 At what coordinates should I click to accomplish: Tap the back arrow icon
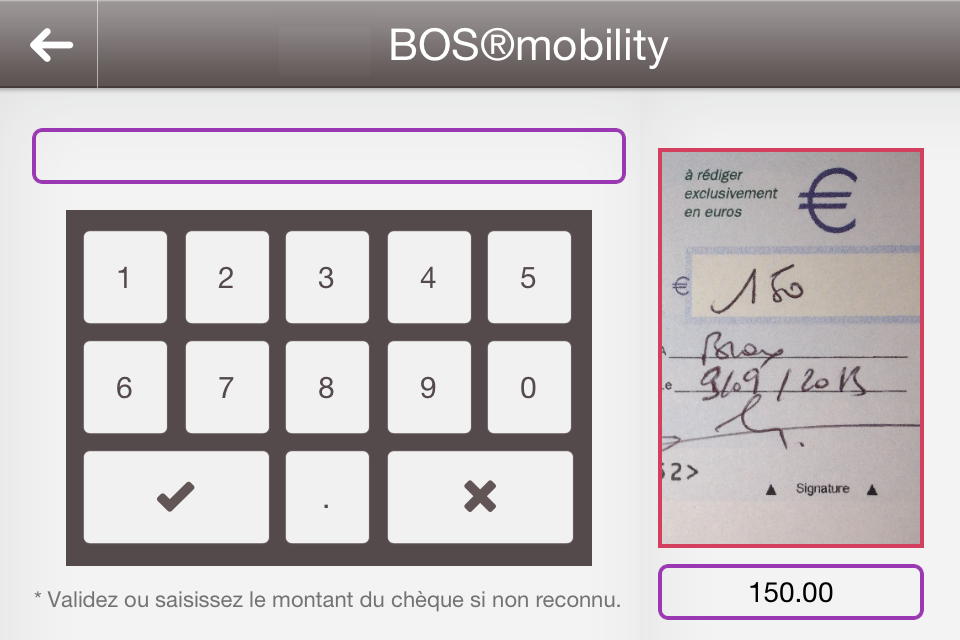click(x=50, y=45)
